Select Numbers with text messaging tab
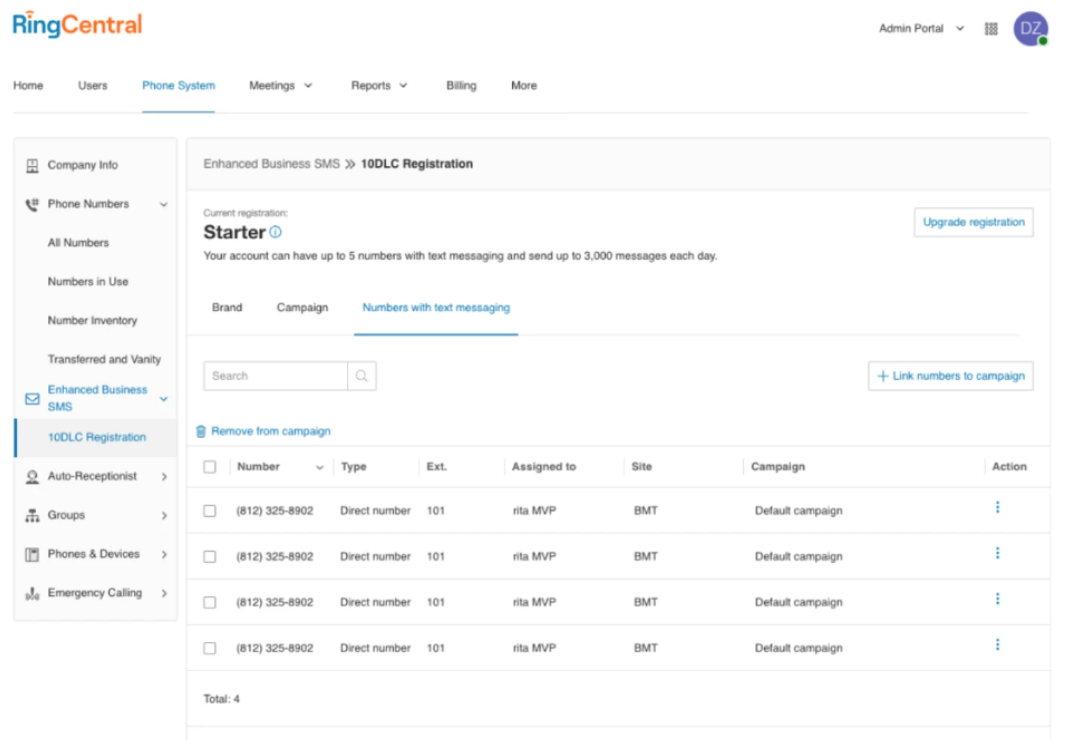The height and width of the screenshot is (740, 1065). tap(436, 308)
